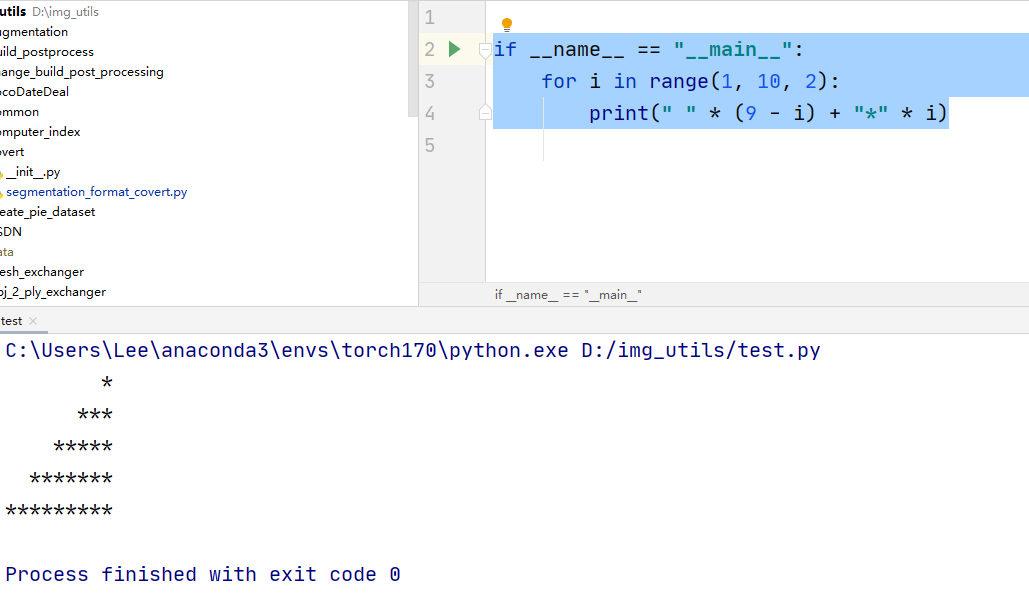
Task: Select the computer_index folder
Action: (40, 132)
